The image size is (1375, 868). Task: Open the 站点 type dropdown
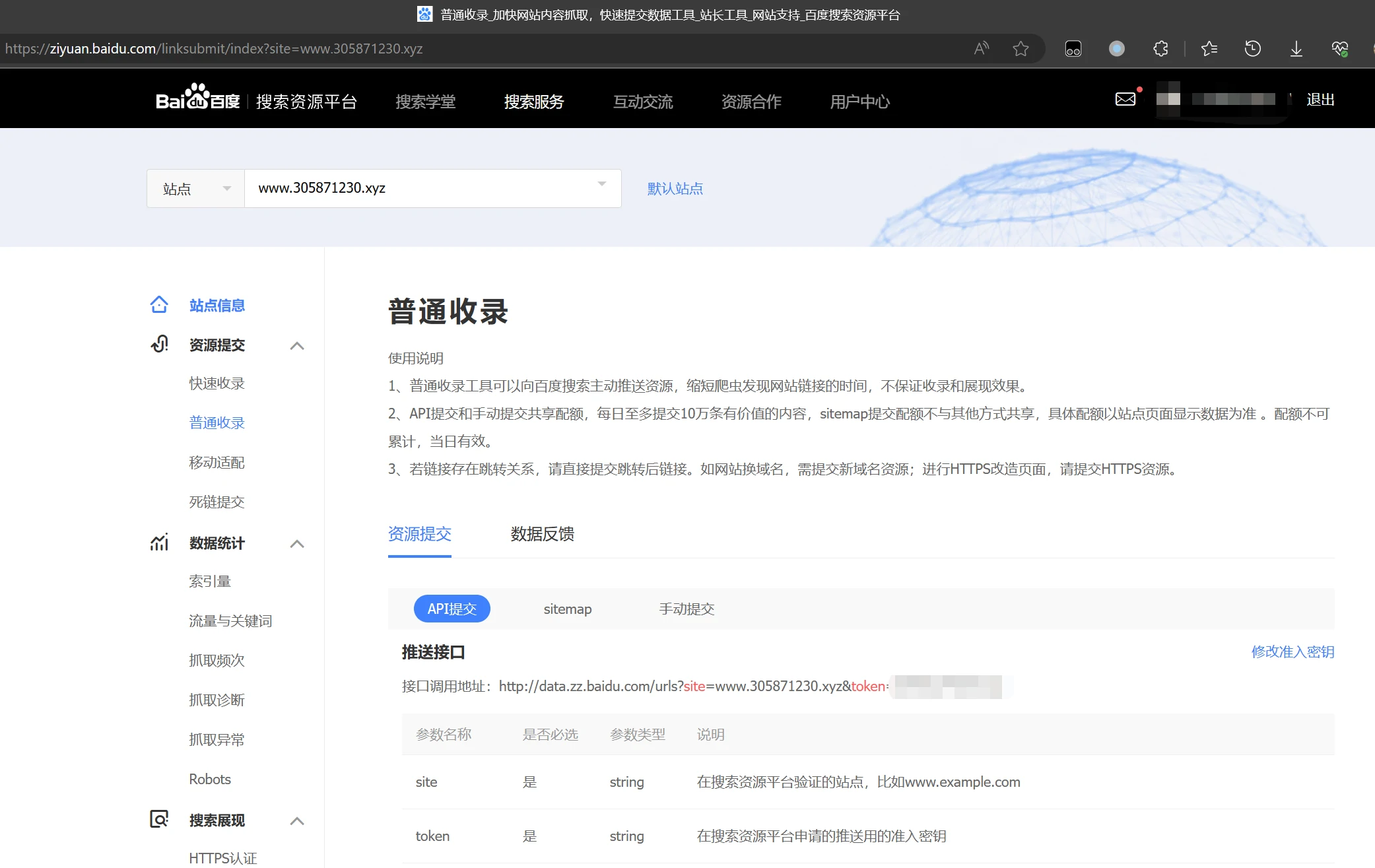tap(196, 189)
